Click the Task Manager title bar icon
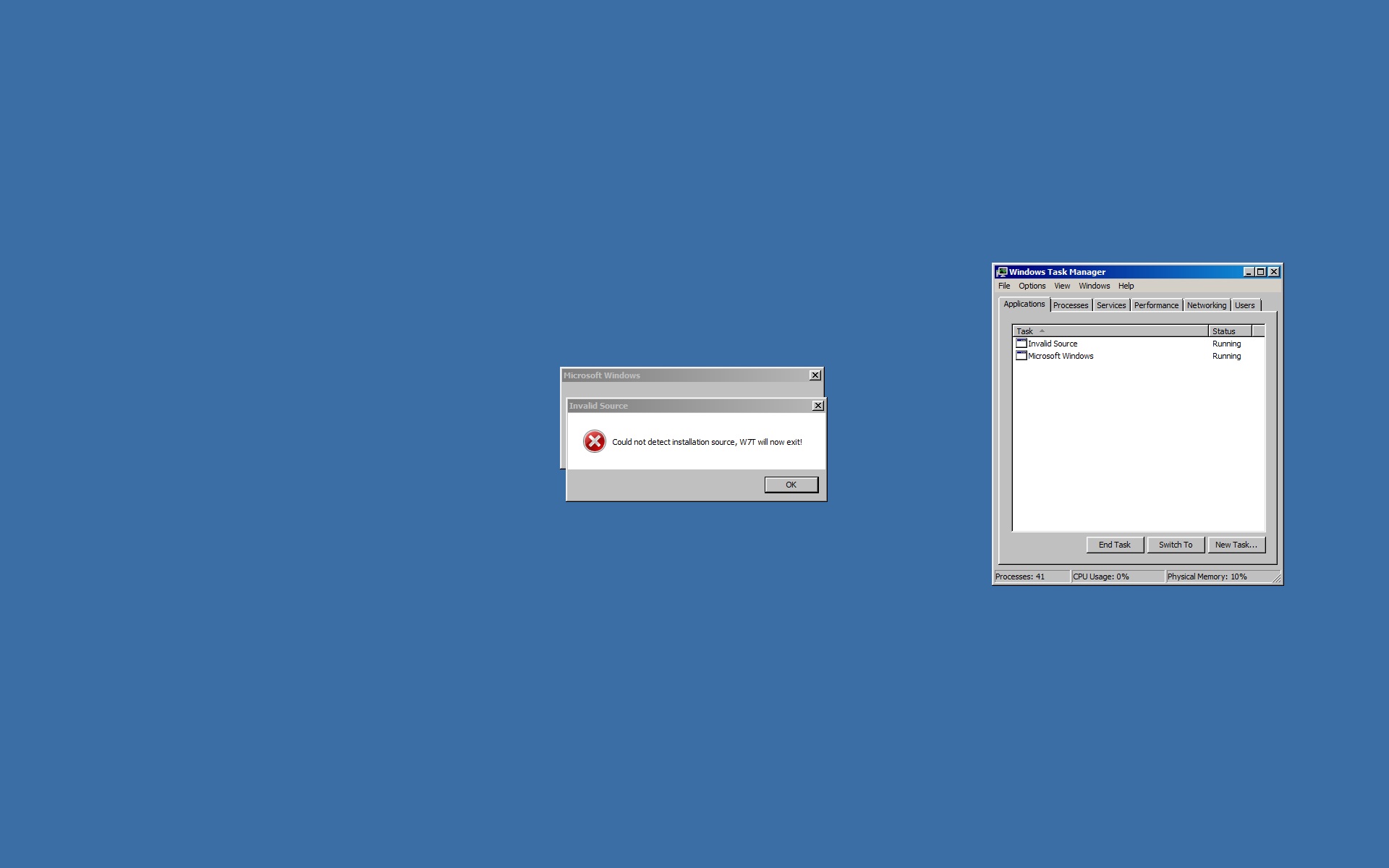 click(x=1002, y=272)
